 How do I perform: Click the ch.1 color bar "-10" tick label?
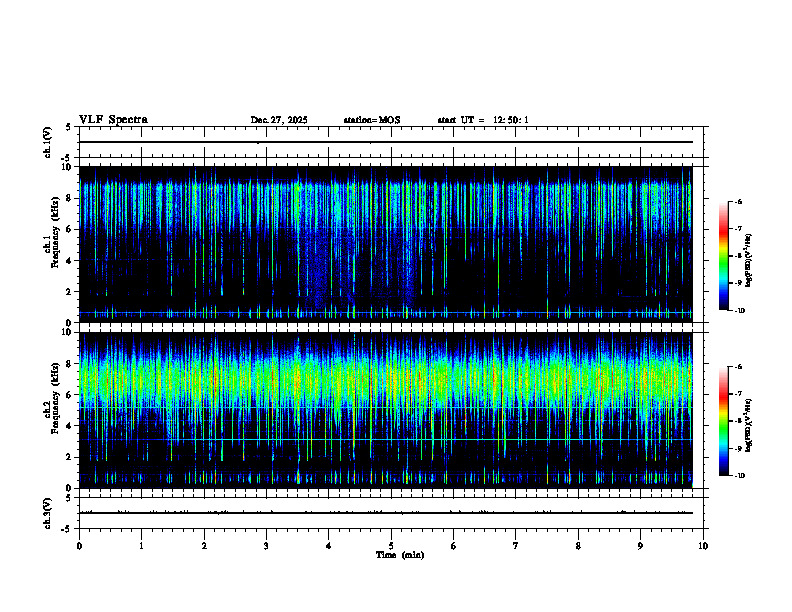coord(739,311)
